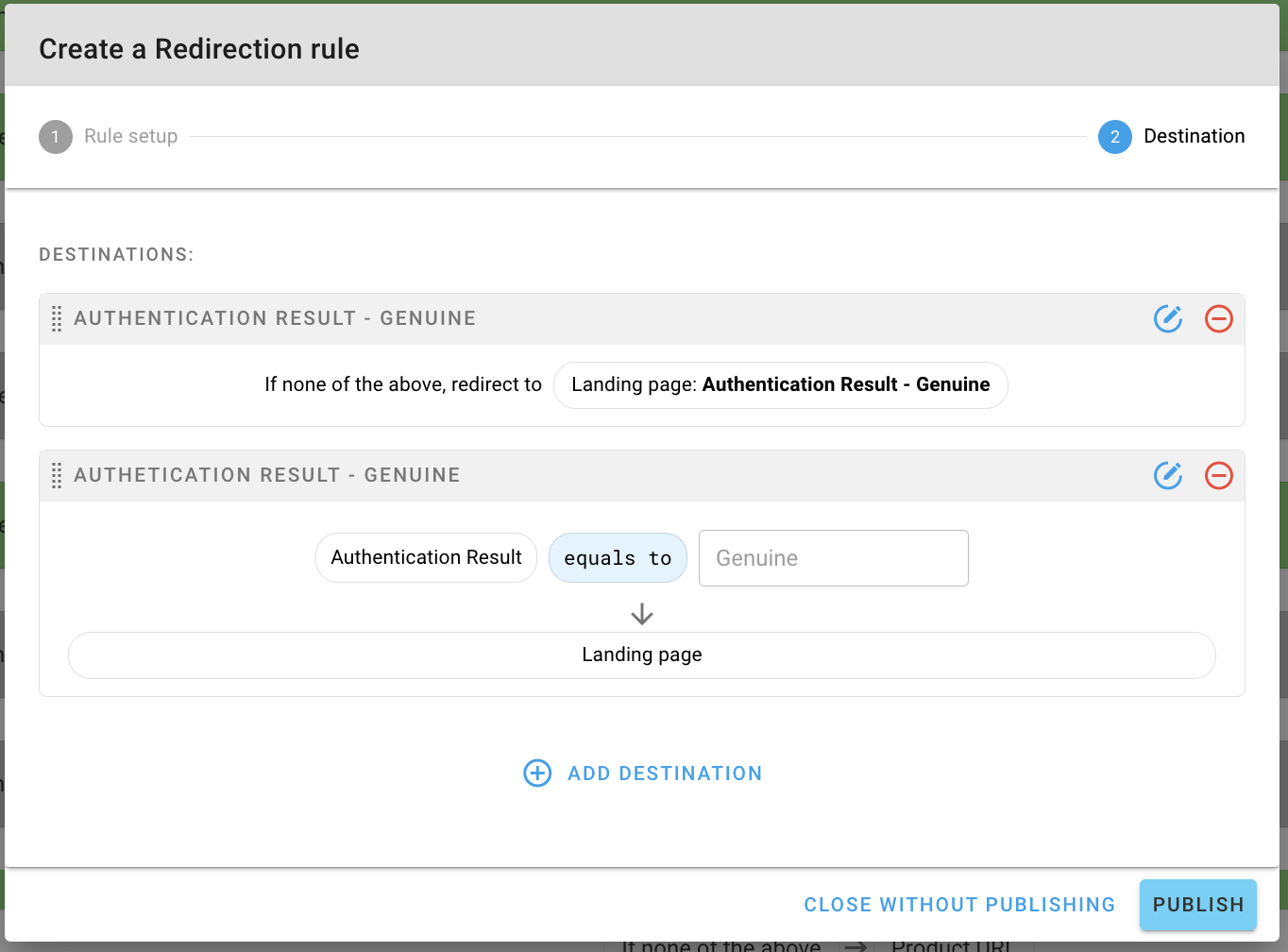Open the 'equals to' operator selector
This screenshot has width=1288, height=952.
(x=618, y=558)
